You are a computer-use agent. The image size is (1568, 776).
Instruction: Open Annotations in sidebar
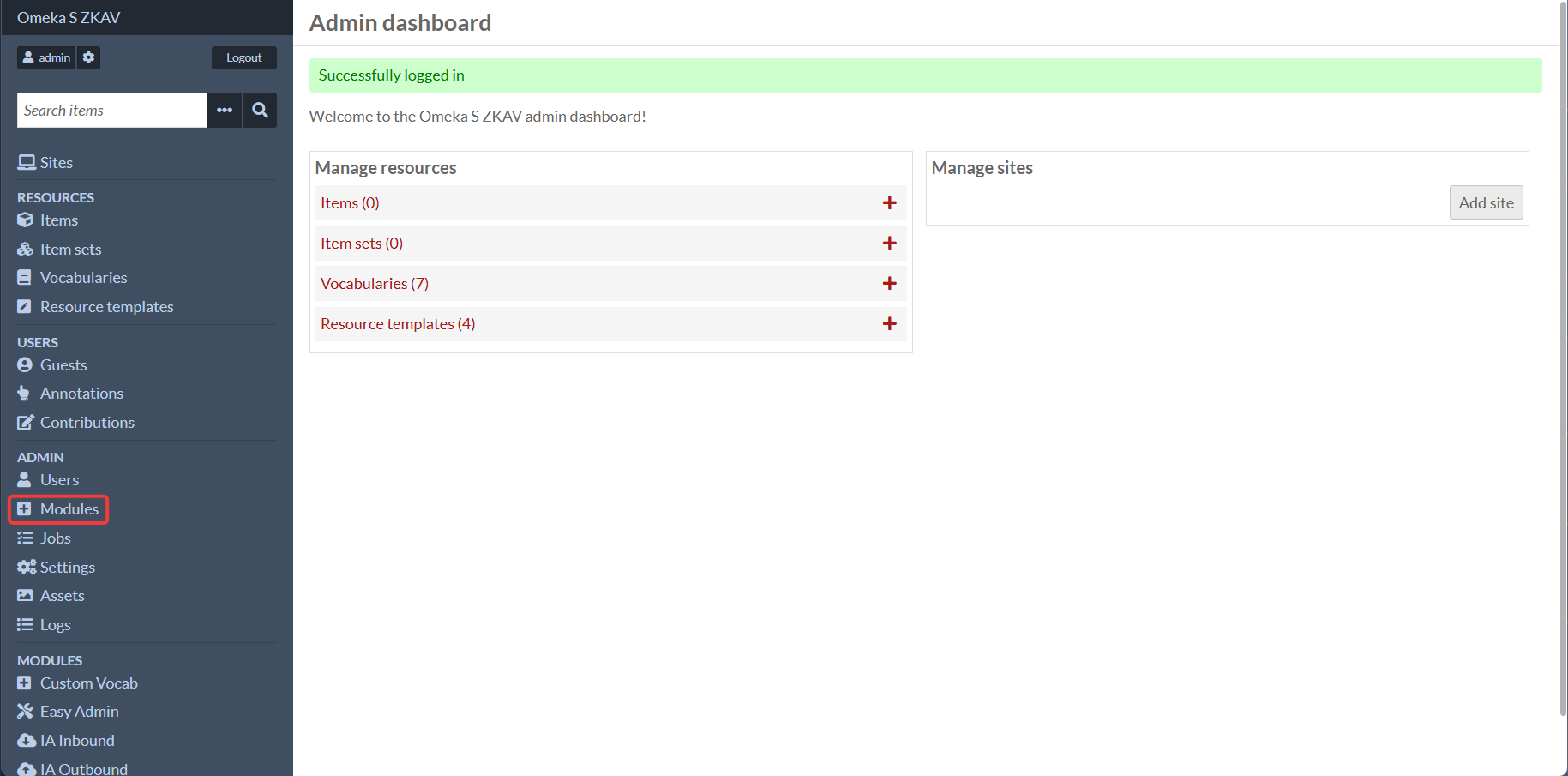82,394
